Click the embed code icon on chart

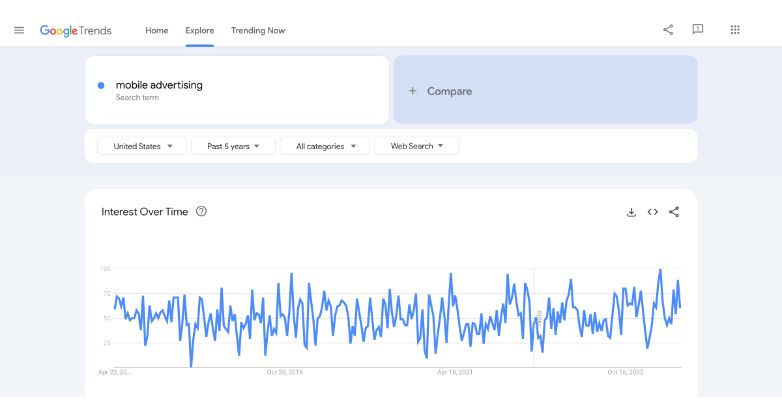(653, 212)
